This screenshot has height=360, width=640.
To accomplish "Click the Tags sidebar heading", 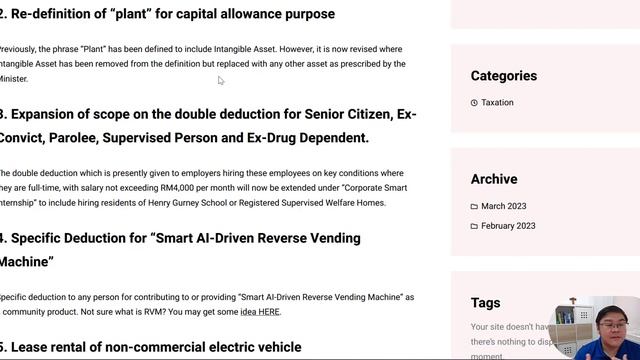I will click(x=485, y=303).
